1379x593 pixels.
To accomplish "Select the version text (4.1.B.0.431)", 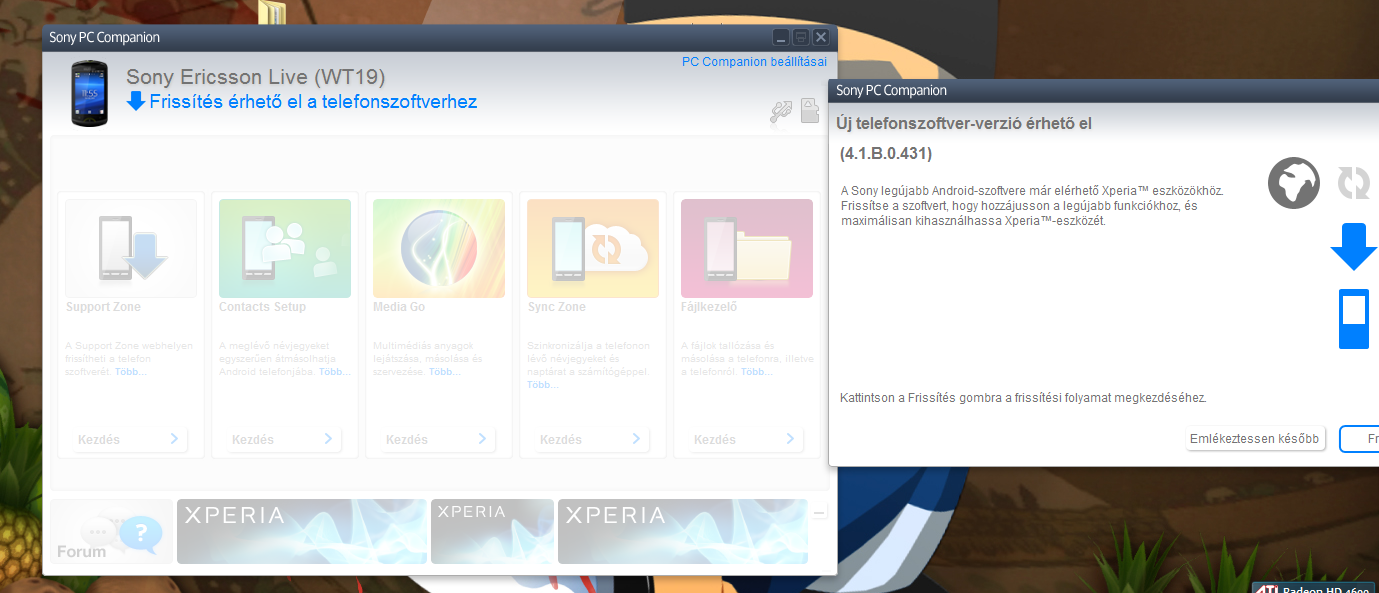I will coord(886,153).
